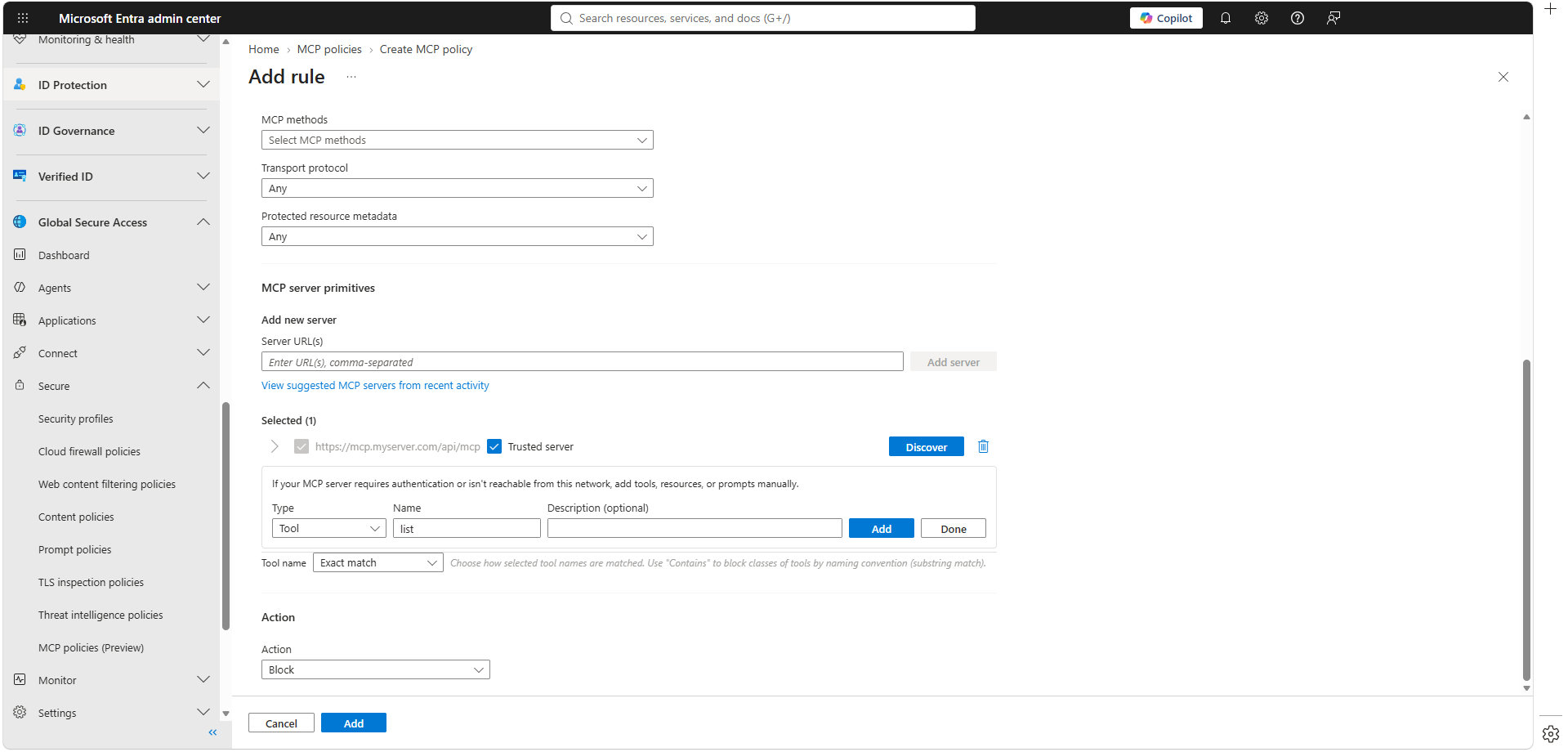Expand the ID Protection section
This screenshot has width=1568, height=752.
point(203,84)
